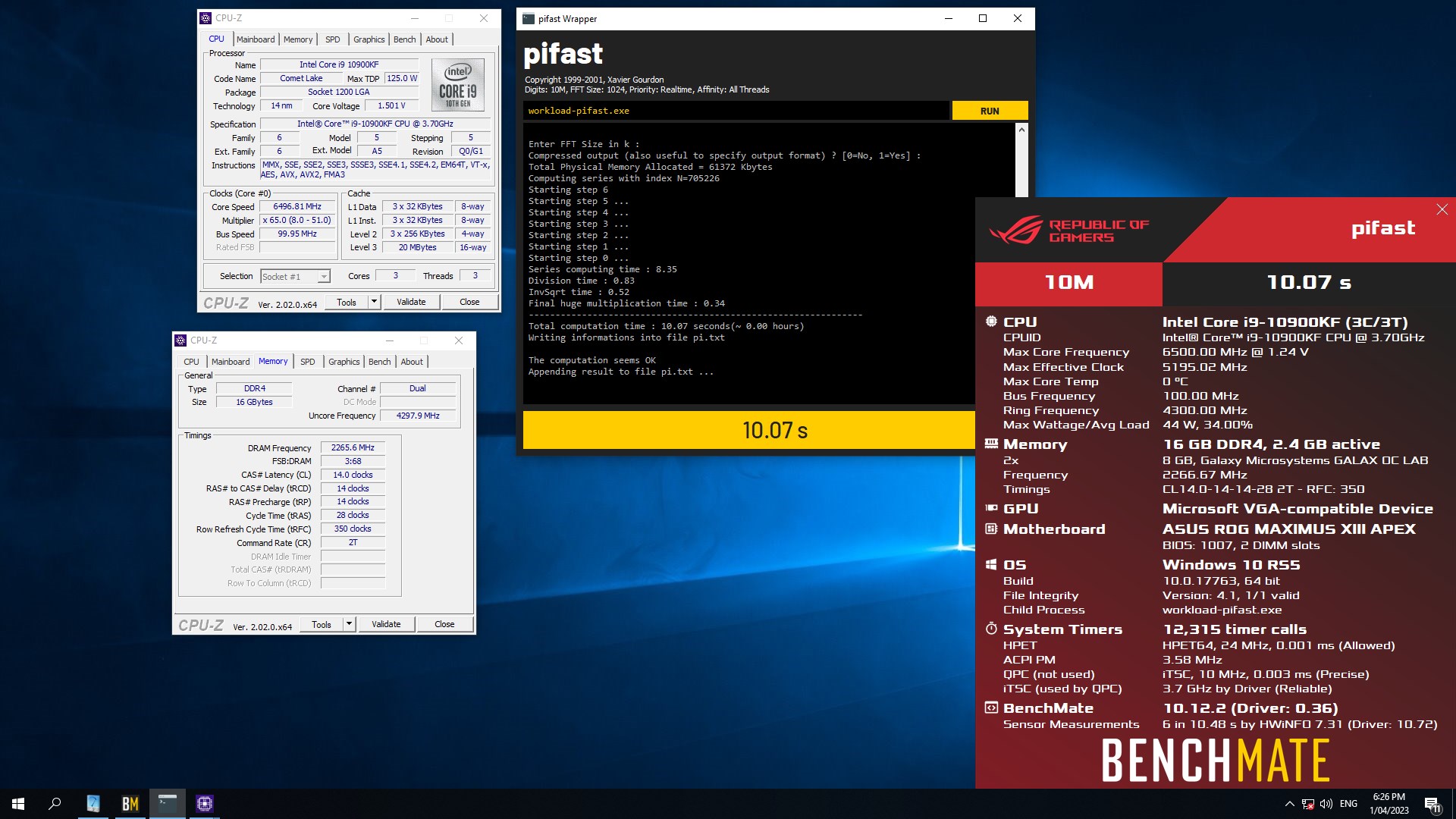Open Graphics tab in lower CPU-Z

pos(344,362)
